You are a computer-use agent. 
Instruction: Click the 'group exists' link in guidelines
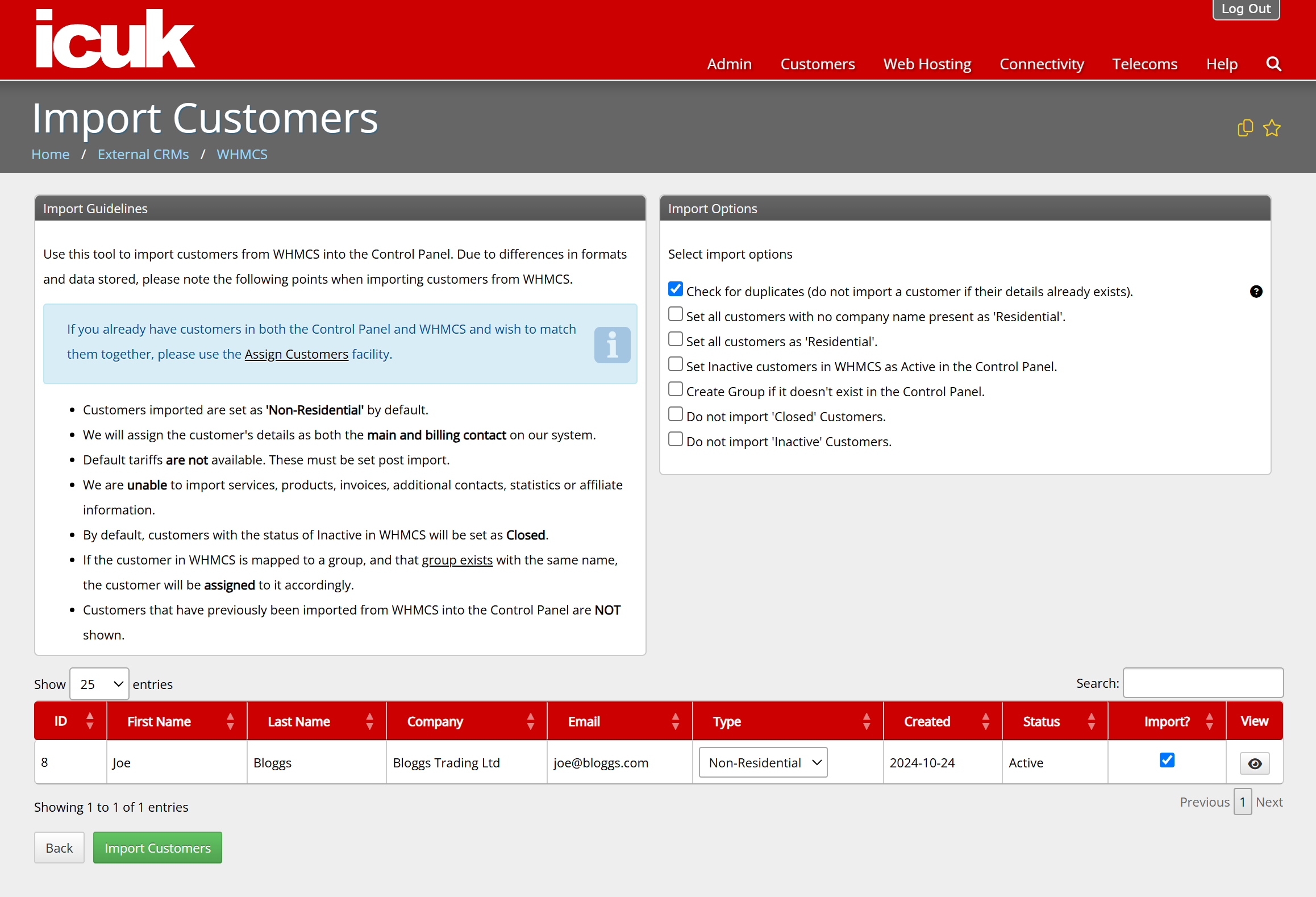tap(457, 560)
